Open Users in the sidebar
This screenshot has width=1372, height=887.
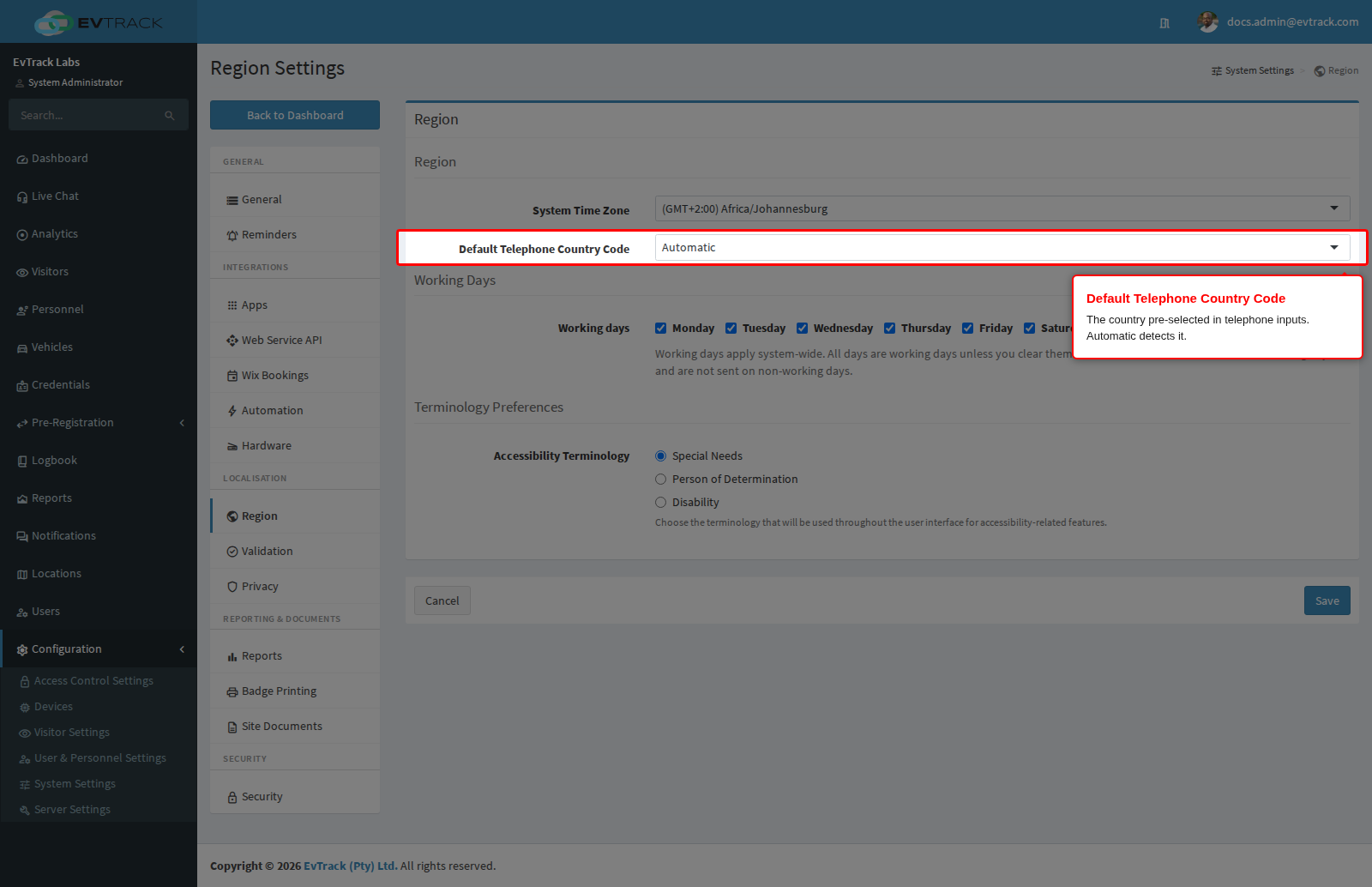[x=99, y=612]
